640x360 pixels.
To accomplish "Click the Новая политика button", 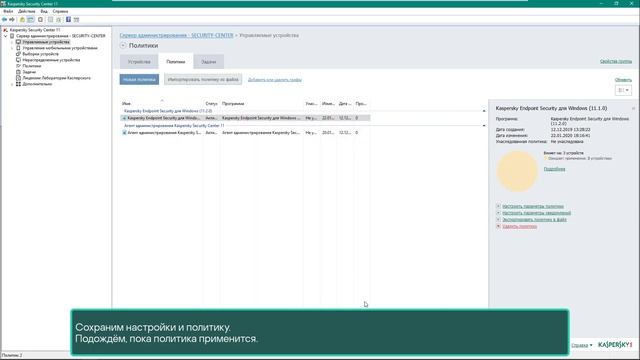I will click(x=139, y=80).
